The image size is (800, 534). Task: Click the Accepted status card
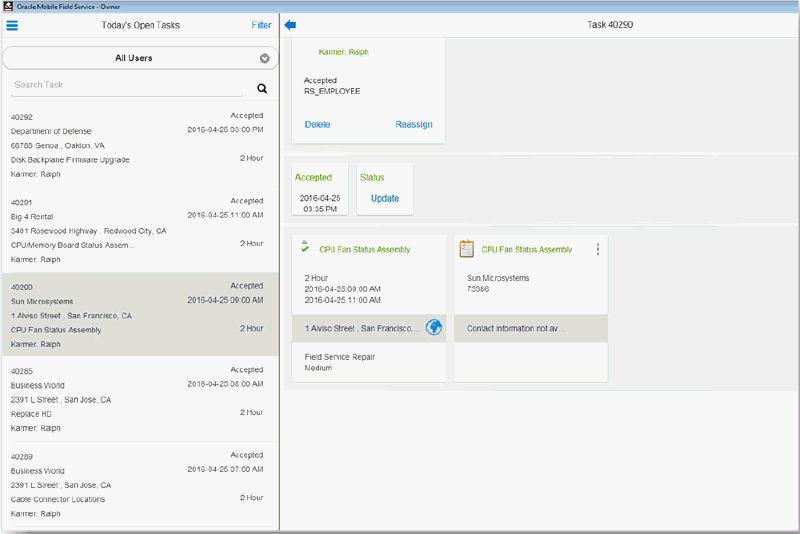(320, 189)
